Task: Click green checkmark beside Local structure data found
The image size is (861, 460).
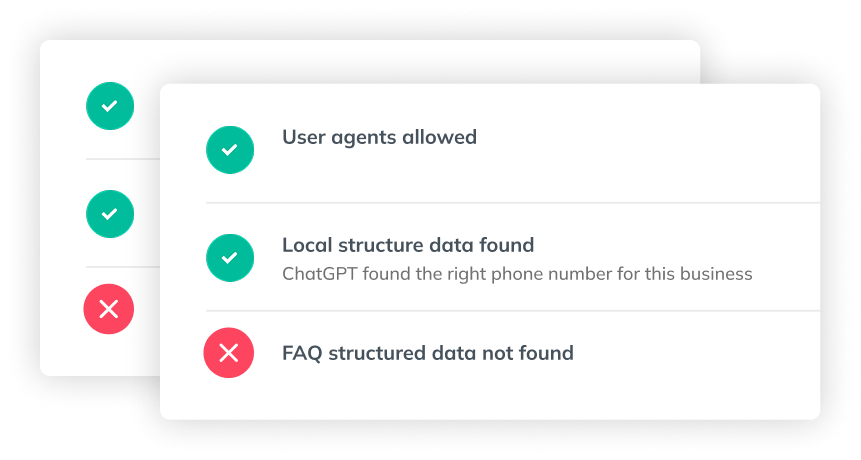Action: pyautogui.click(x=230, y=258)
